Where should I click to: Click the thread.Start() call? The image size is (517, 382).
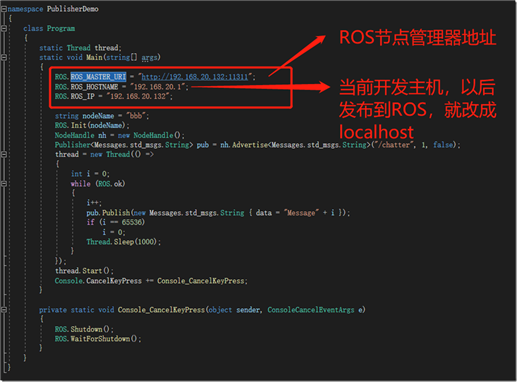click(84, 271)
